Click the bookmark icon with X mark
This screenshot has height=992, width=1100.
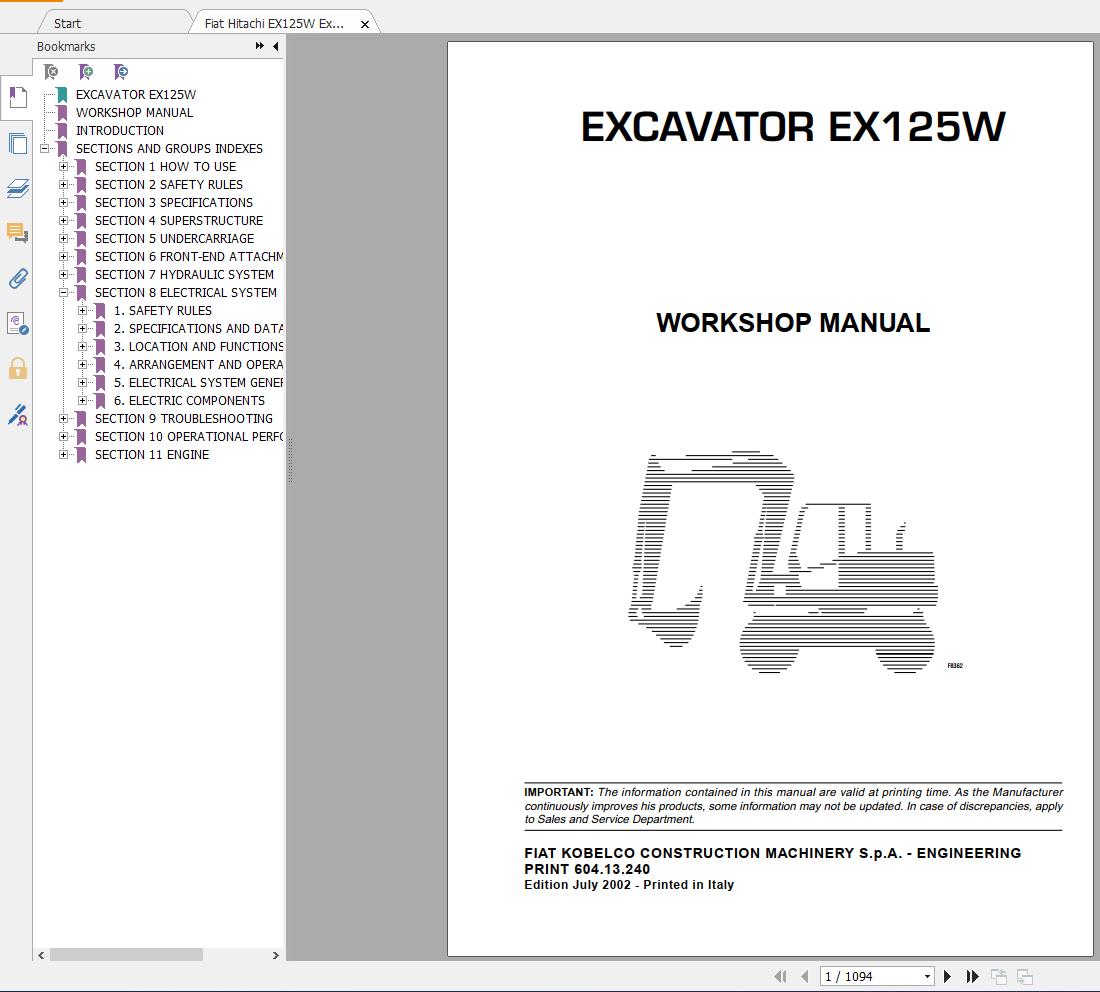[x=51, y=72]
